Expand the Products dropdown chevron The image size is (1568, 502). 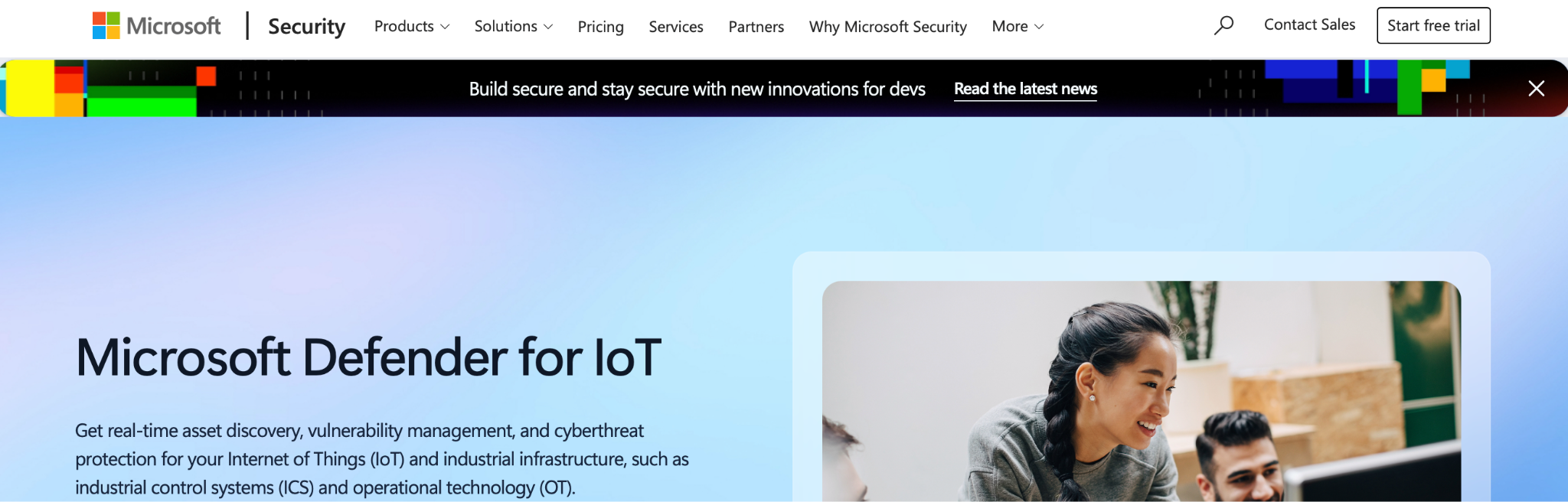pyautogui.click(x=445, y=27)
